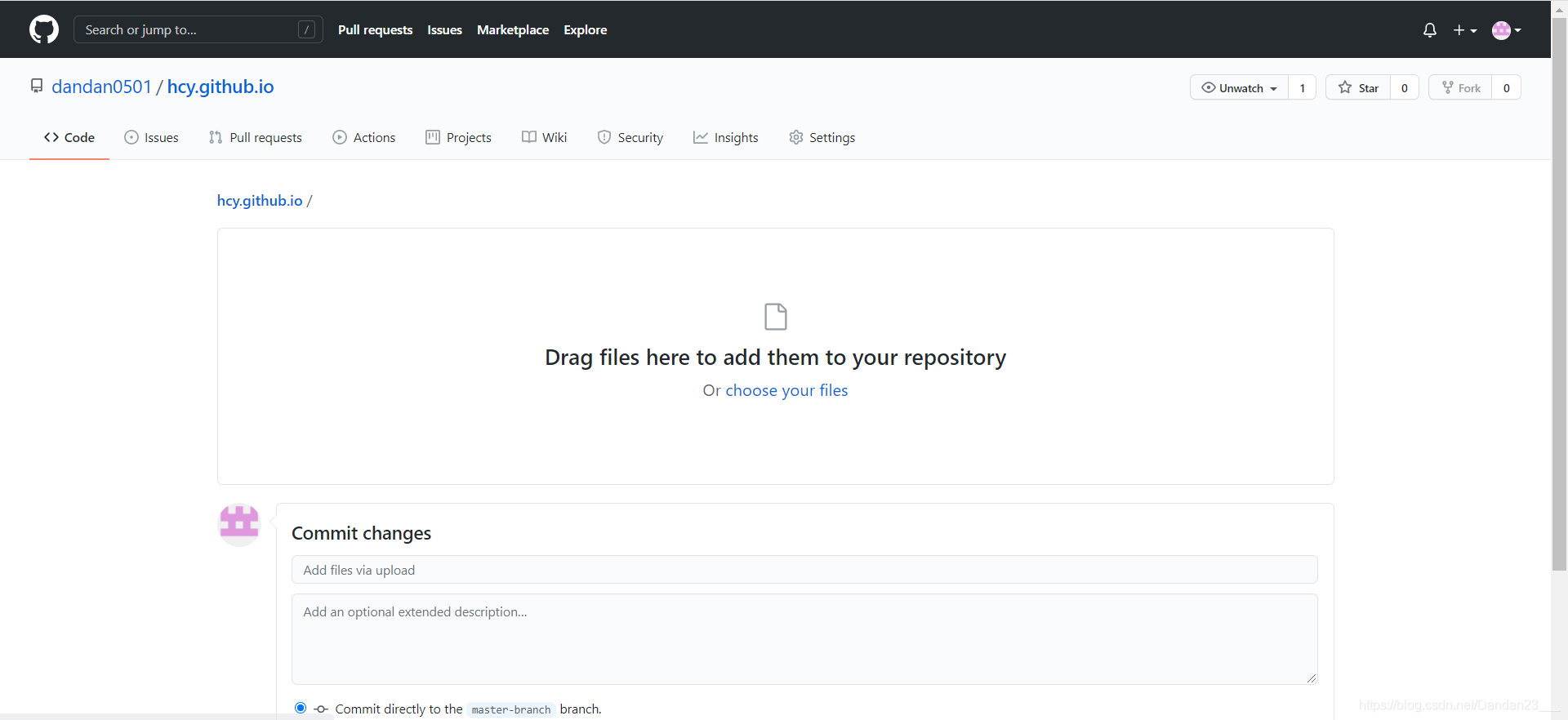Open the Projects tab
The height and width of the screenshot is (720, 1568).
pos(458,137)
